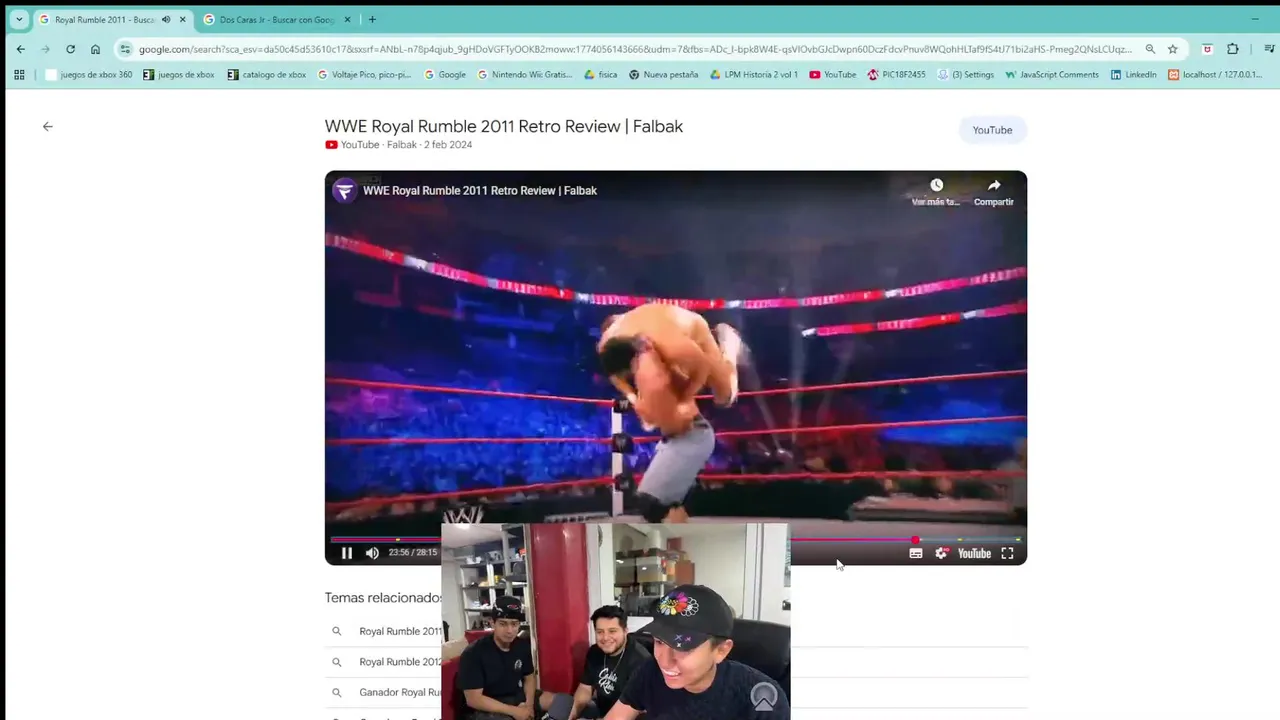Click browser back button

click(x=21, y=49)
